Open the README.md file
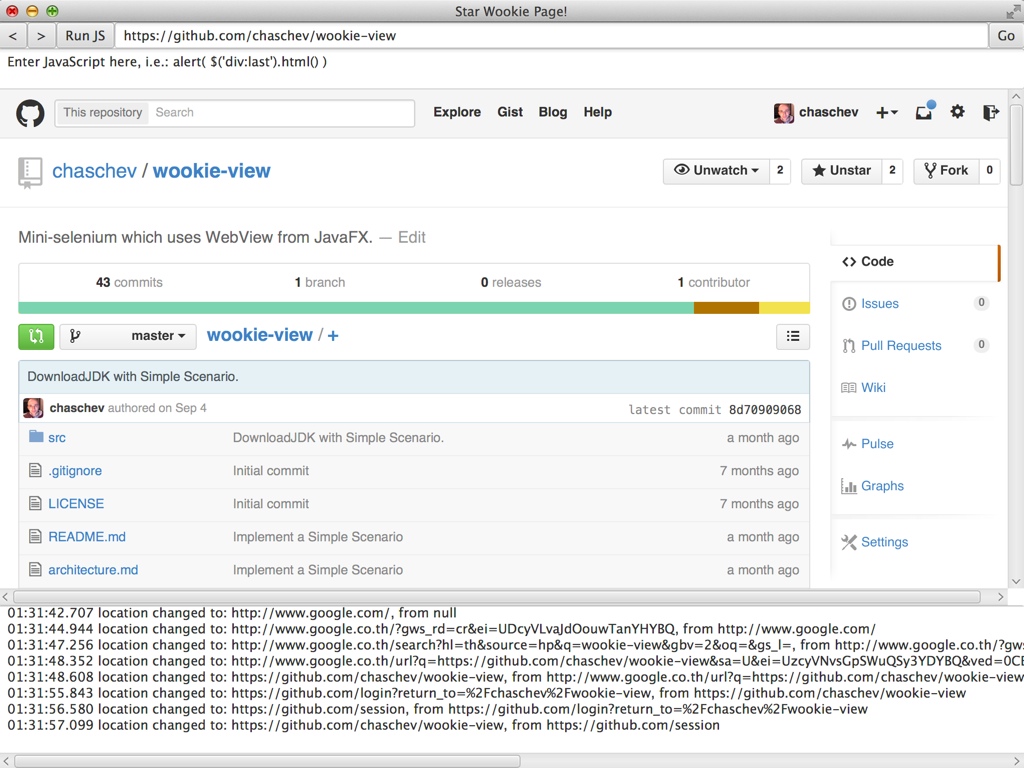The image size is (1024, 768). click(x=87, y=537)
